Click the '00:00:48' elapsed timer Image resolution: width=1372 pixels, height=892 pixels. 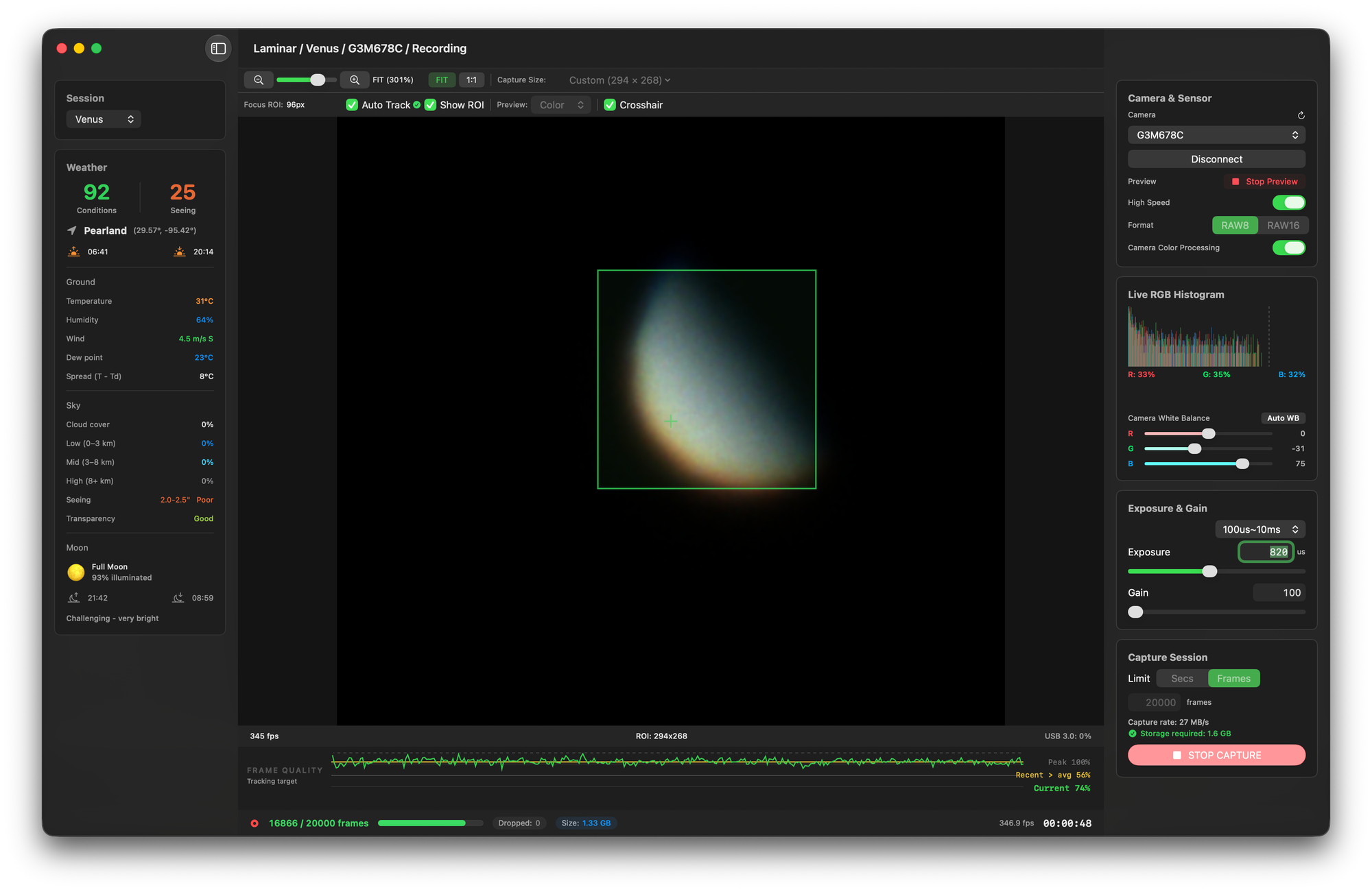[1067, 823]
